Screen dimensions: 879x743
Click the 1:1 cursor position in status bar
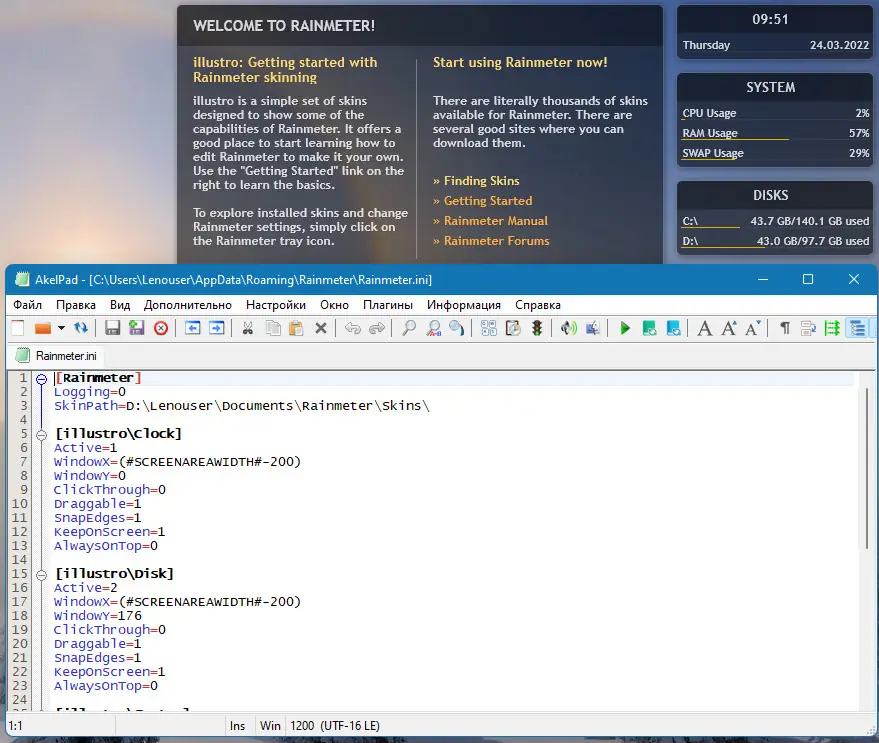(16, 726)
